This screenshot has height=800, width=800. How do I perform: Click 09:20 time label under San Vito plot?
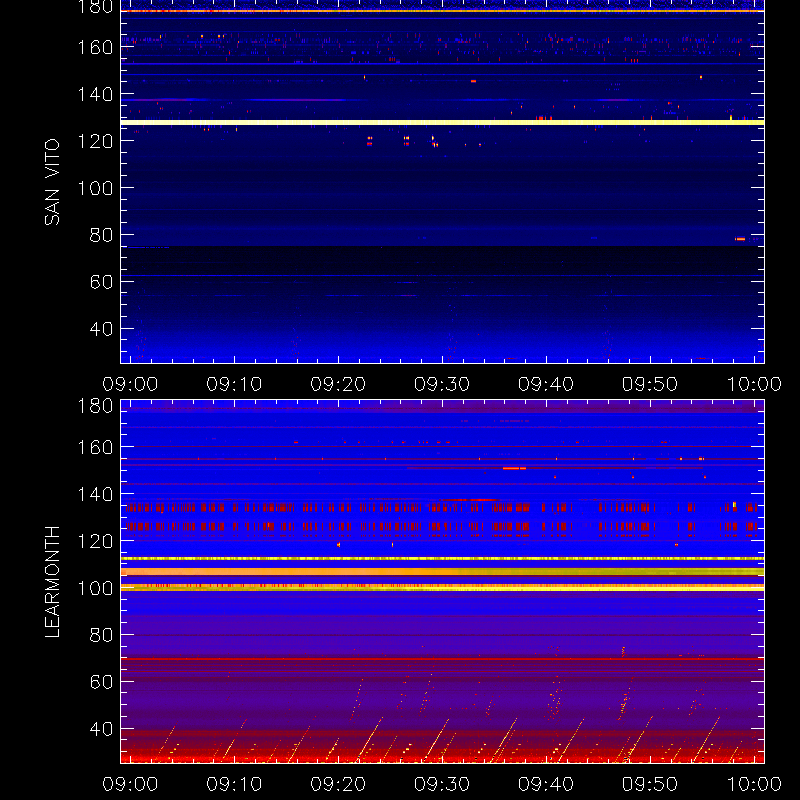pyautogui.click(x=338, y=384)
